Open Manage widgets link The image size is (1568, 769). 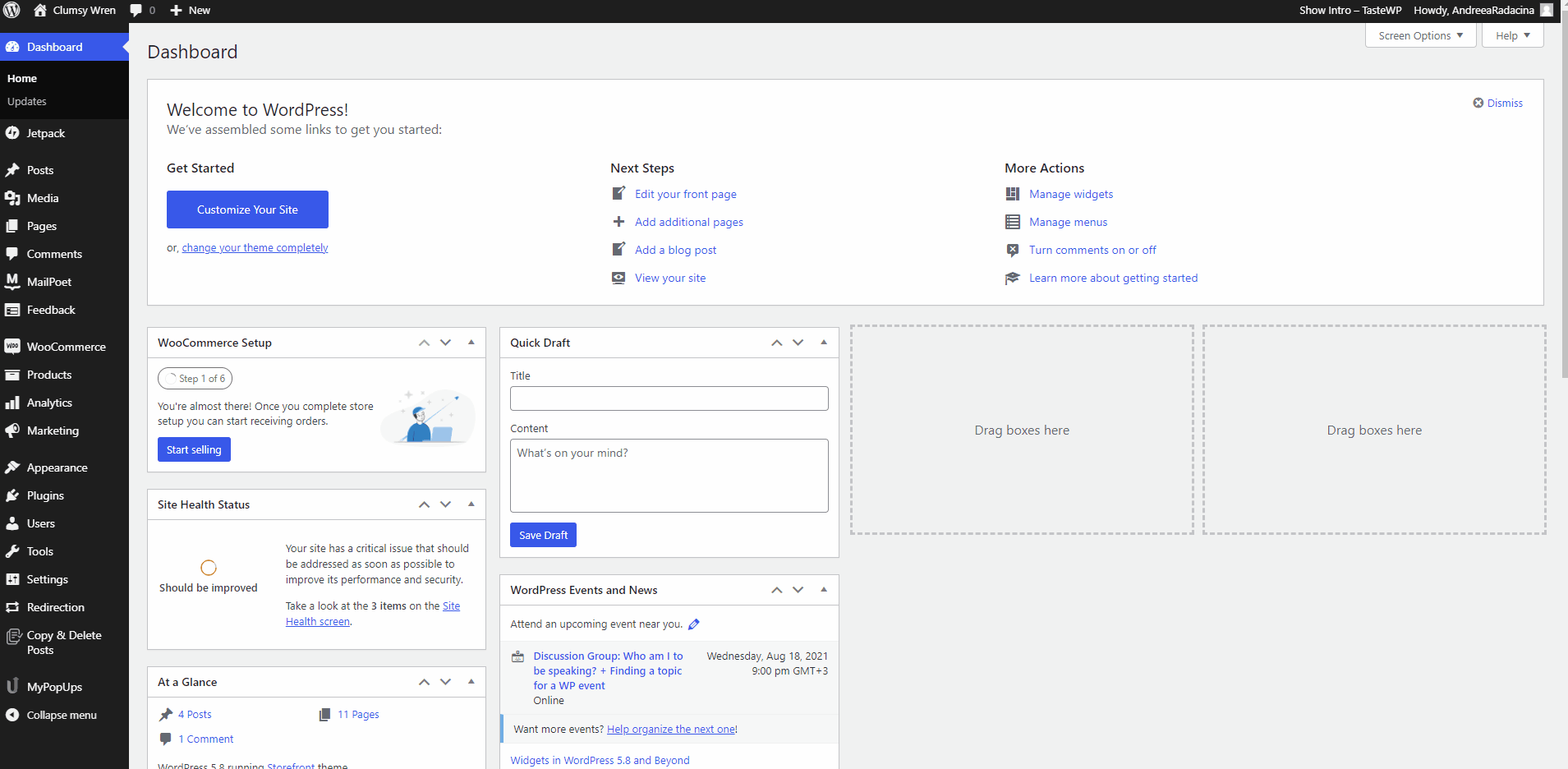coord(1071,195)
